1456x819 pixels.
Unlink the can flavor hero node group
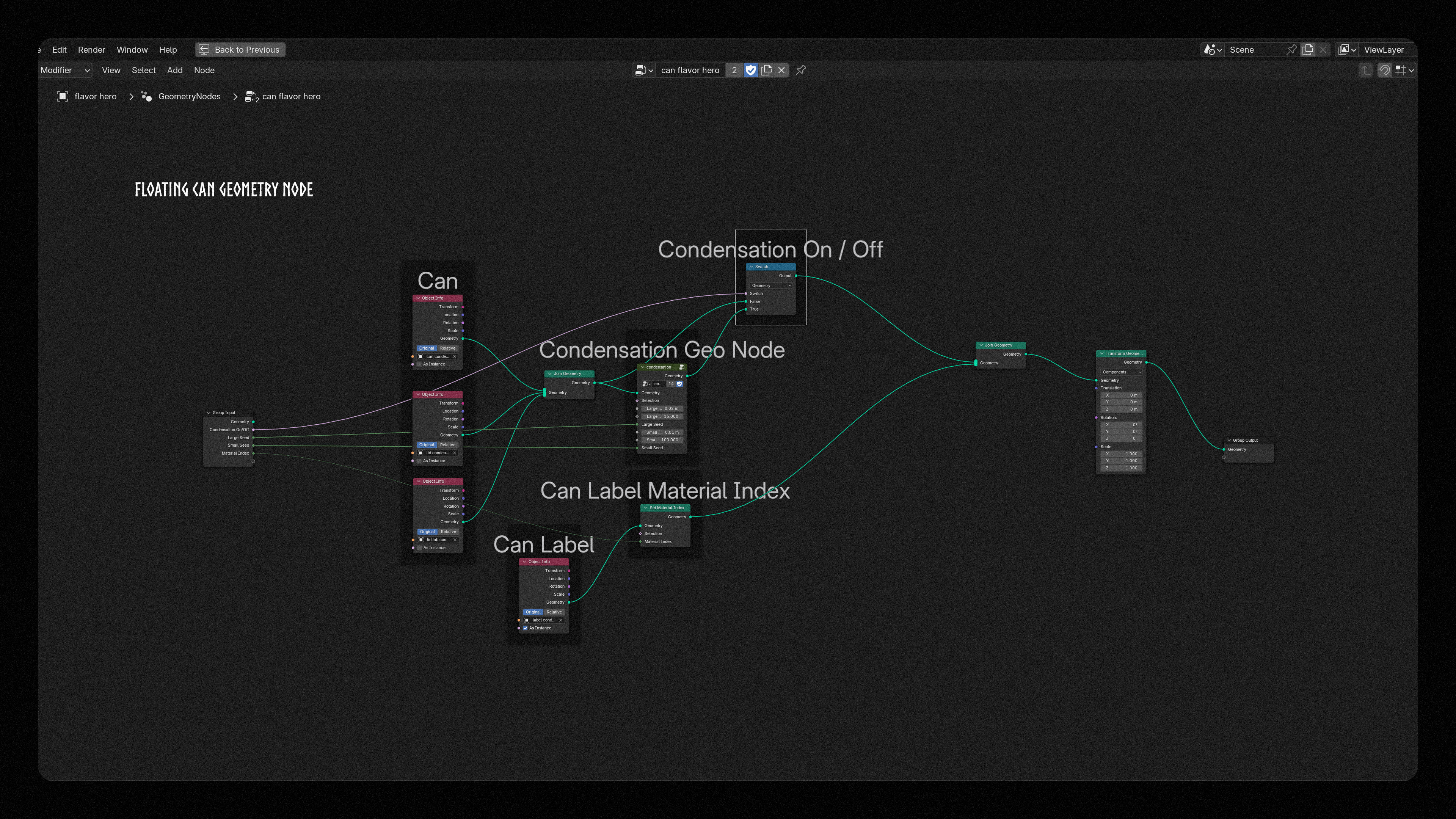coord(782,70)
